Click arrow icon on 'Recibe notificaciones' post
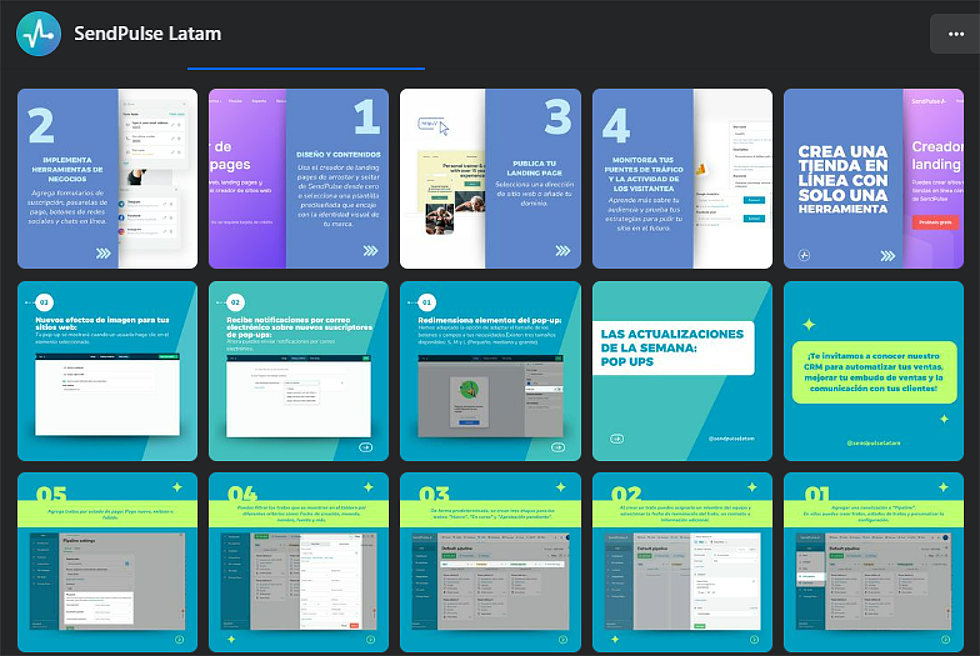 (366, 447)
